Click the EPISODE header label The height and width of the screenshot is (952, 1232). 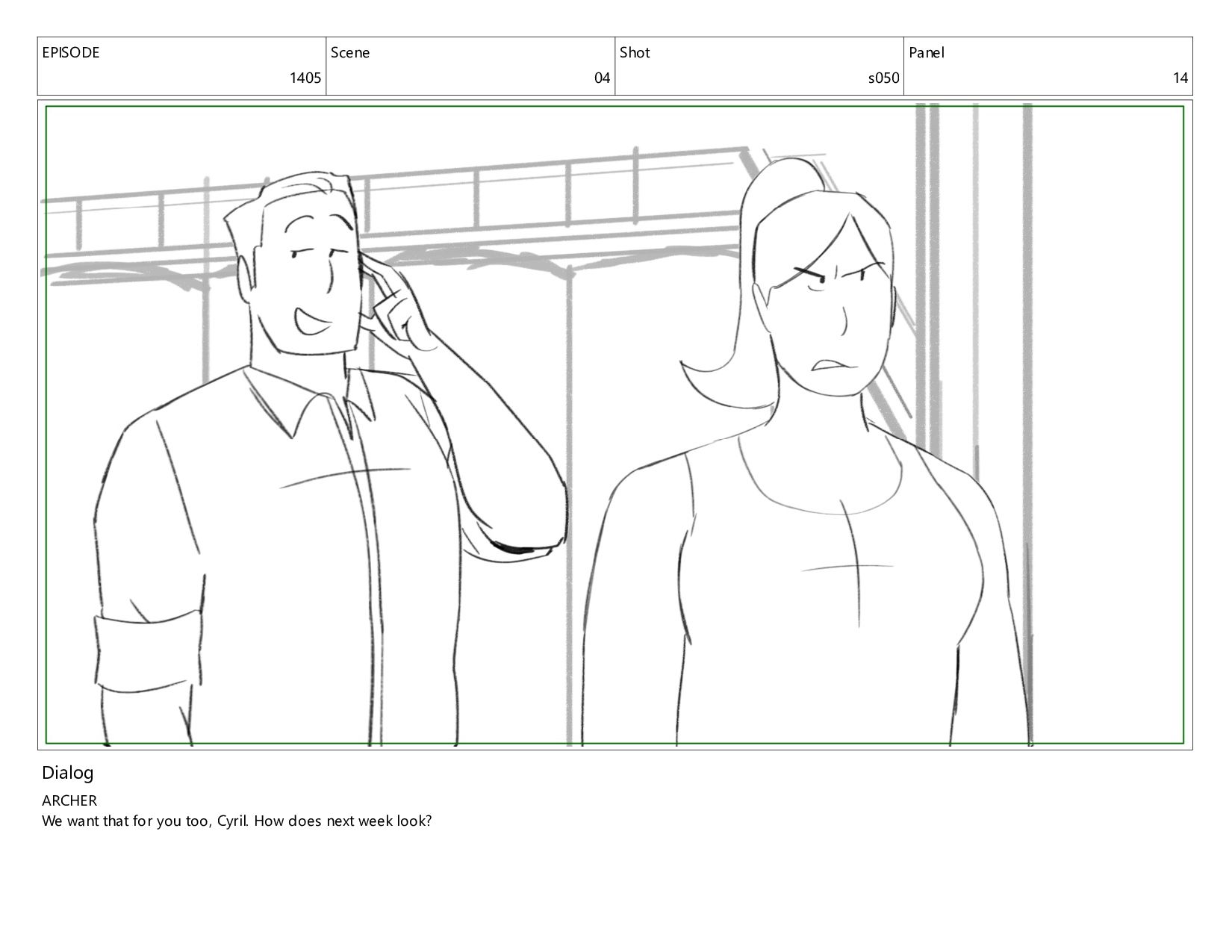pyautogui.click(x=70, y=53)
